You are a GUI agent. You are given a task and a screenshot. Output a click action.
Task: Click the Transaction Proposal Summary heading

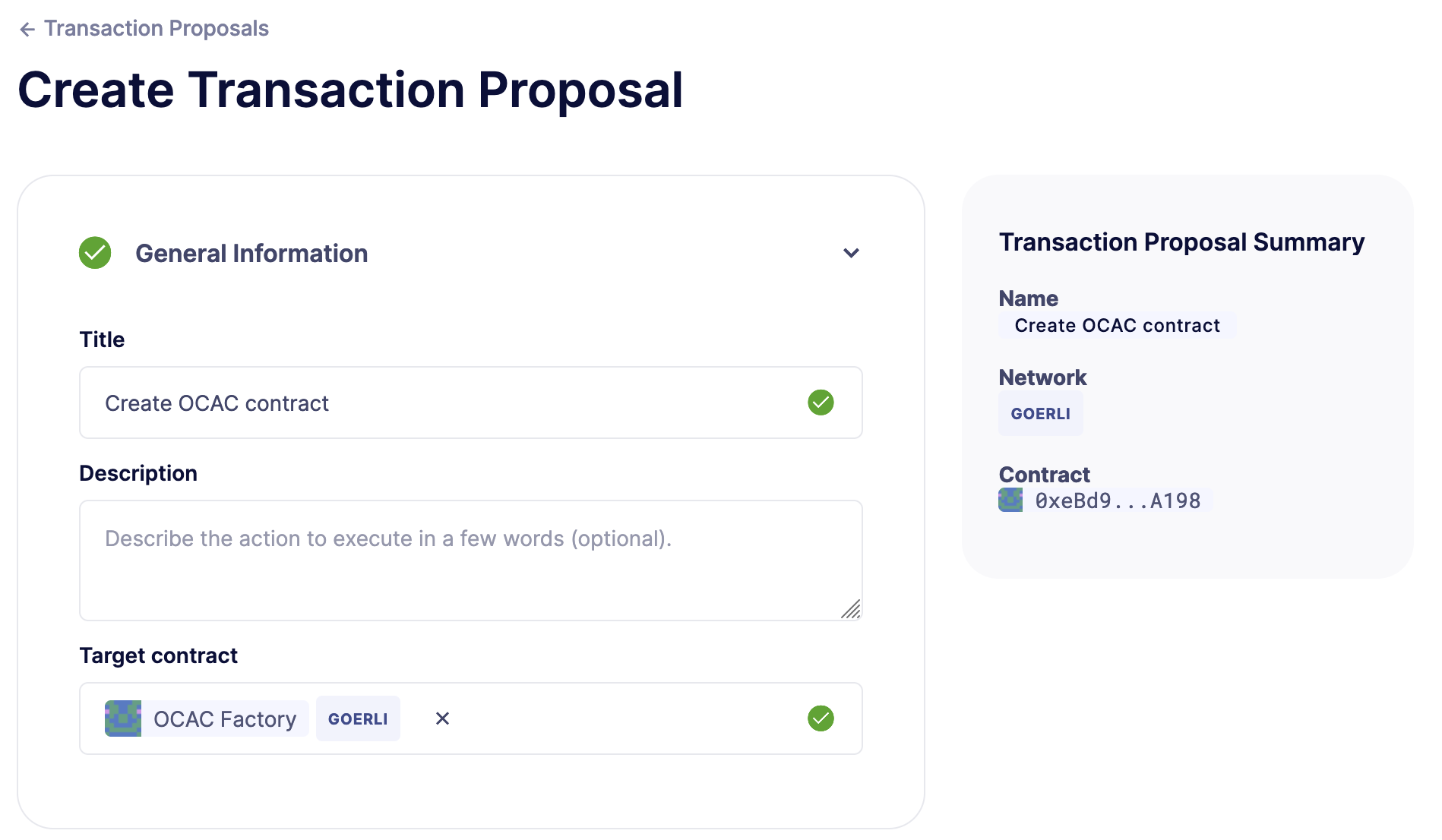(1181, 242)
